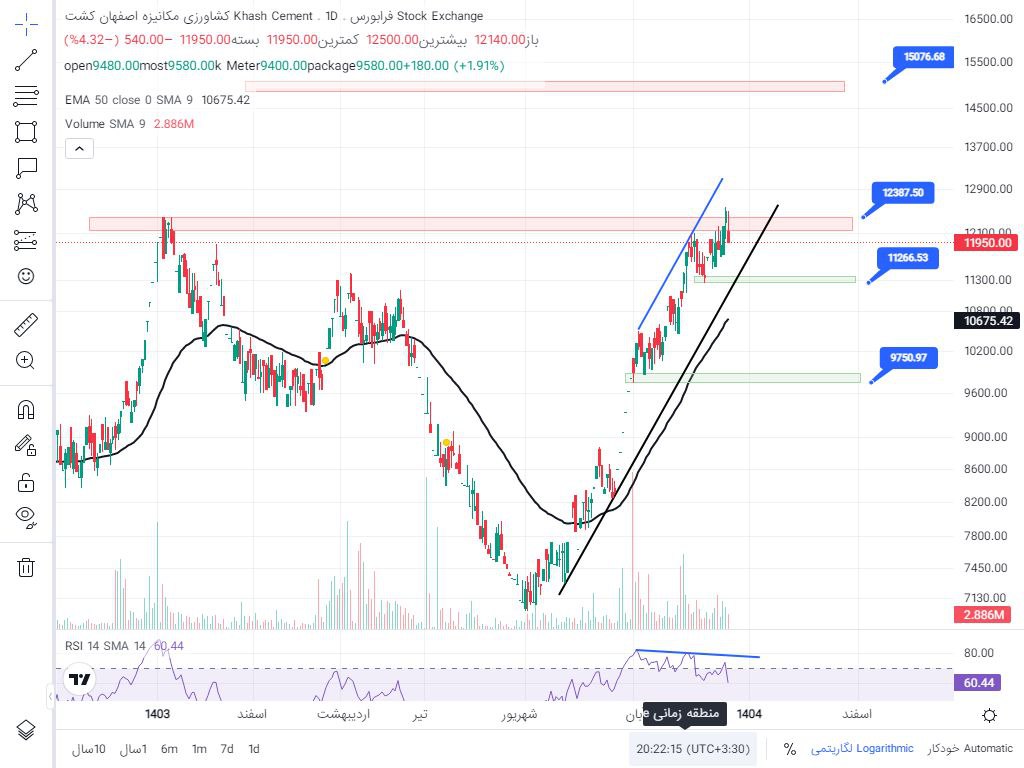Hide all drawings with the eye icon
This screenshot has width=1024, height=768.
coord(26,517)
